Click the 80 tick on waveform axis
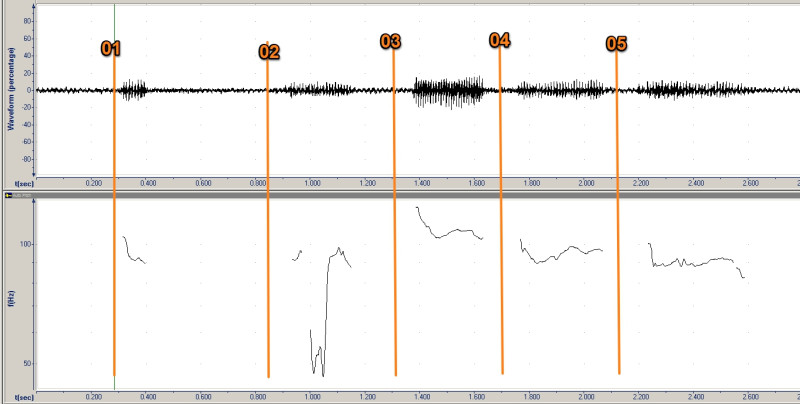The width and height of the screenshot is (800, 404). pyautogui.click(x=28, y=21)
